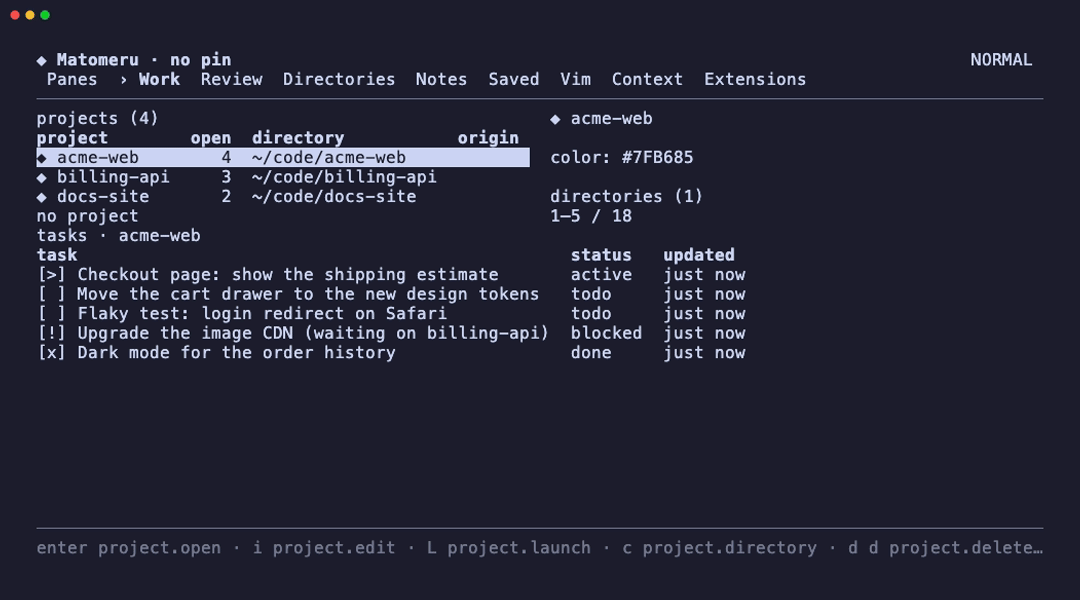
Task: Open the Directories tab
Action: point(339,79)
